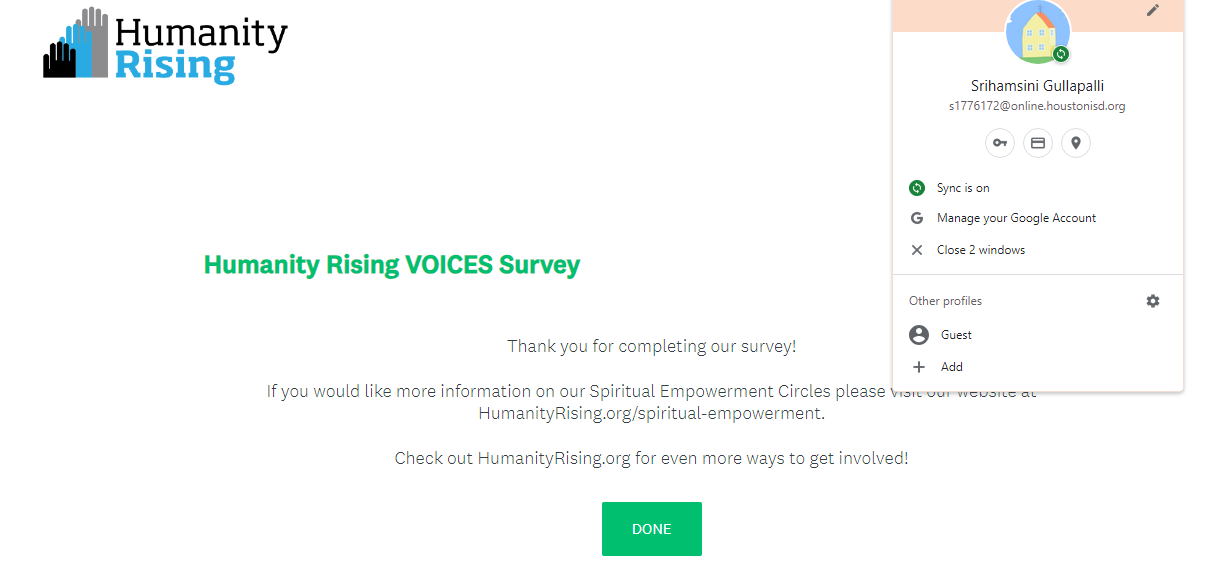The width and height of the screenshot is (1226, 572).
Task: Open addresses via location pin icon
Action: 1076,143
